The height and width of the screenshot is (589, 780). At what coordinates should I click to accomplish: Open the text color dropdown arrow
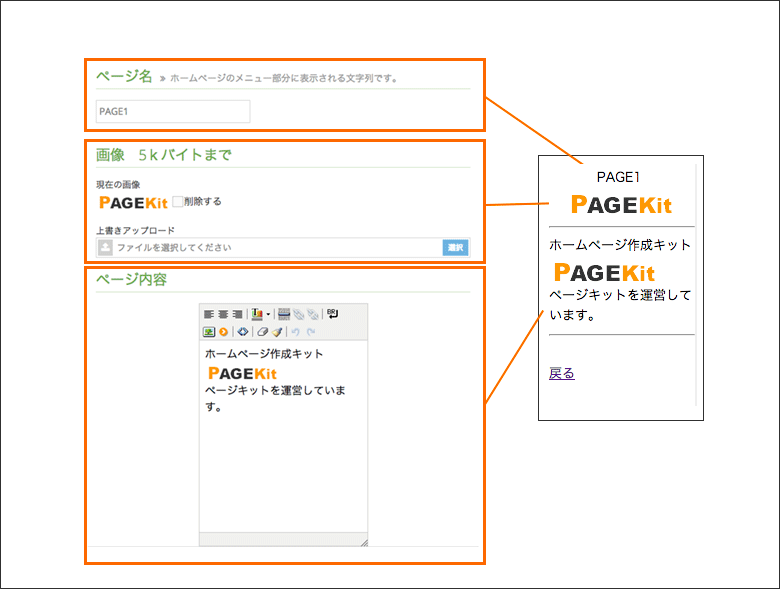point(268,314)
